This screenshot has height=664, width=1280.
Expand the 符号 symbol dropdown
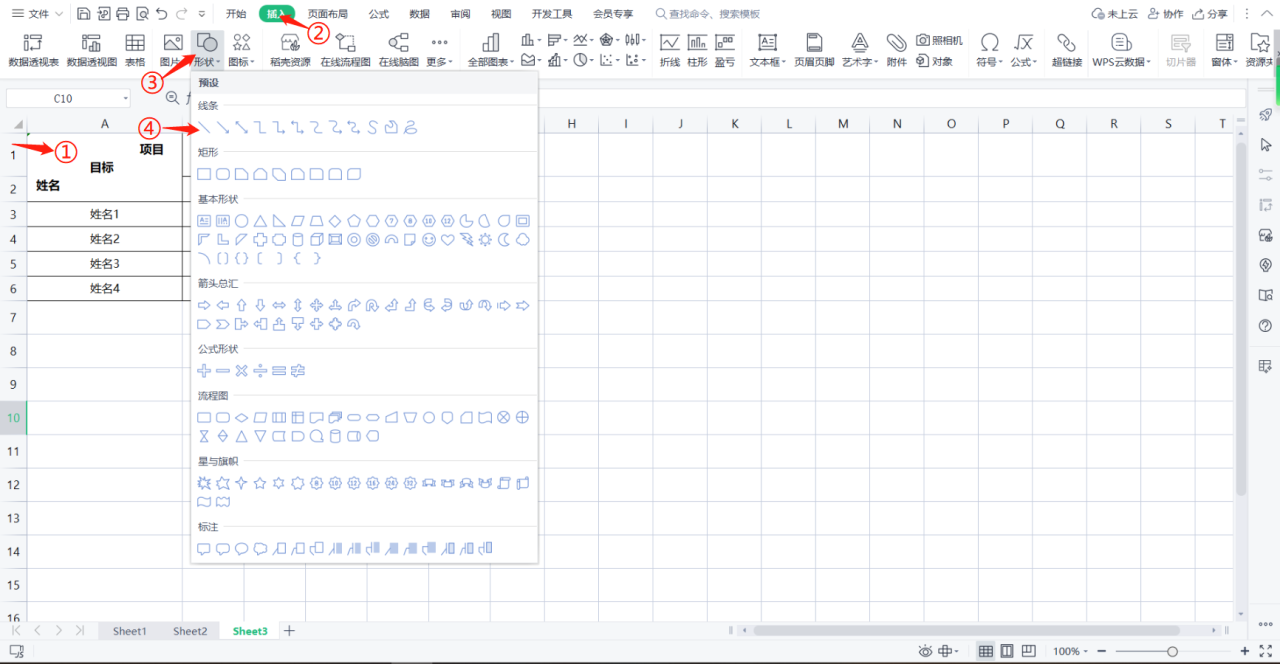(989, 50)
